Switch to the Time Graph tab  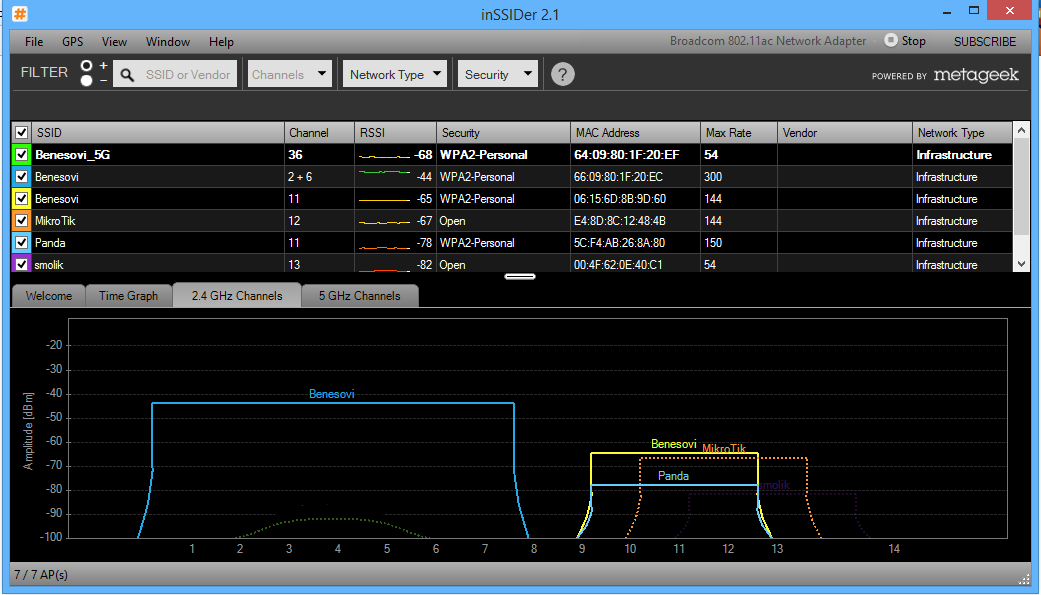tap(128, 296)
